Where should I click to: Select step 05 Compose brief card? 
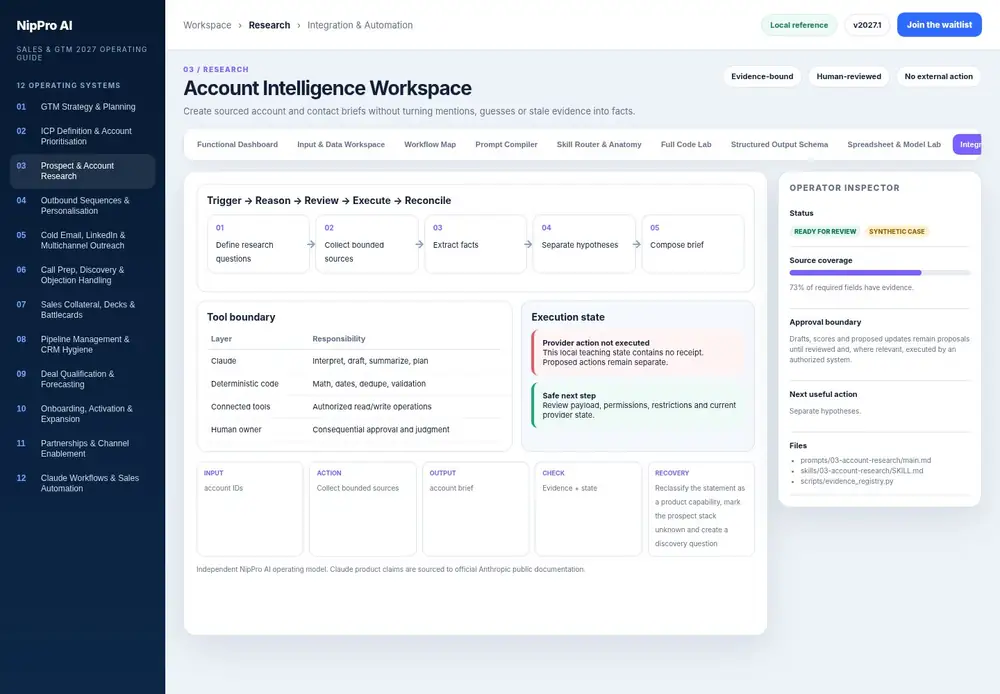pos(693,244)
